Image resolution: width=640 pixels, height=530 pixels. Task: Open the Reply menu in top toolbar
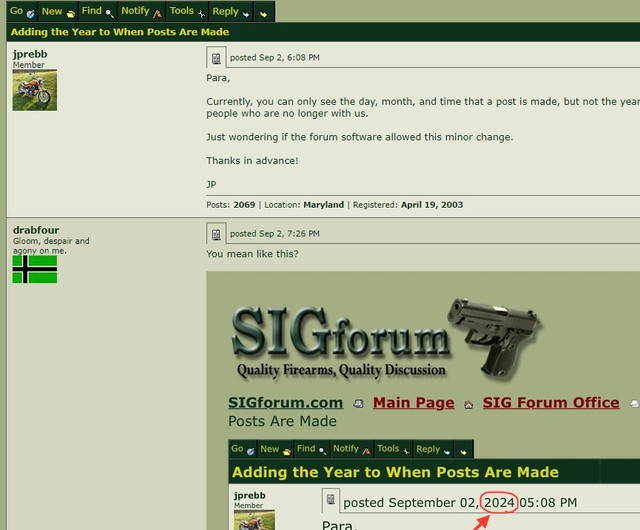(x=231, y=11)
